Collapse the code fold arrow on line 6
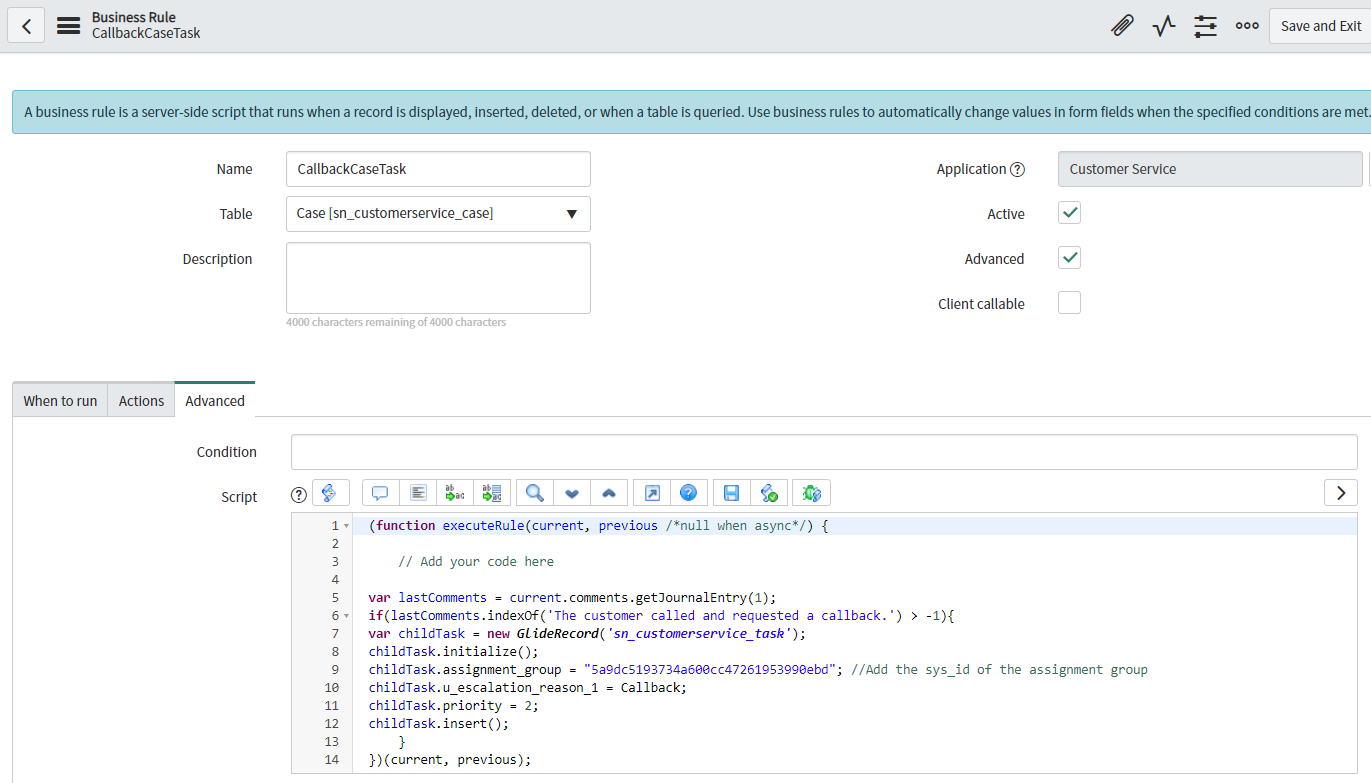 tap(346, 616)
